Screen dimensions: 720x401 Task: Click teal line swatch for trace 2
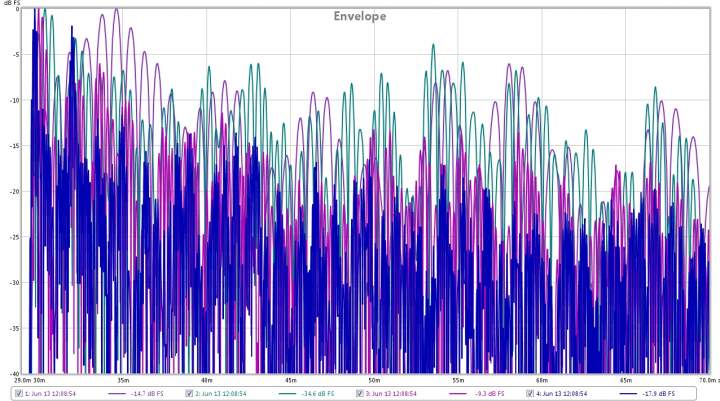coord(287,394)
